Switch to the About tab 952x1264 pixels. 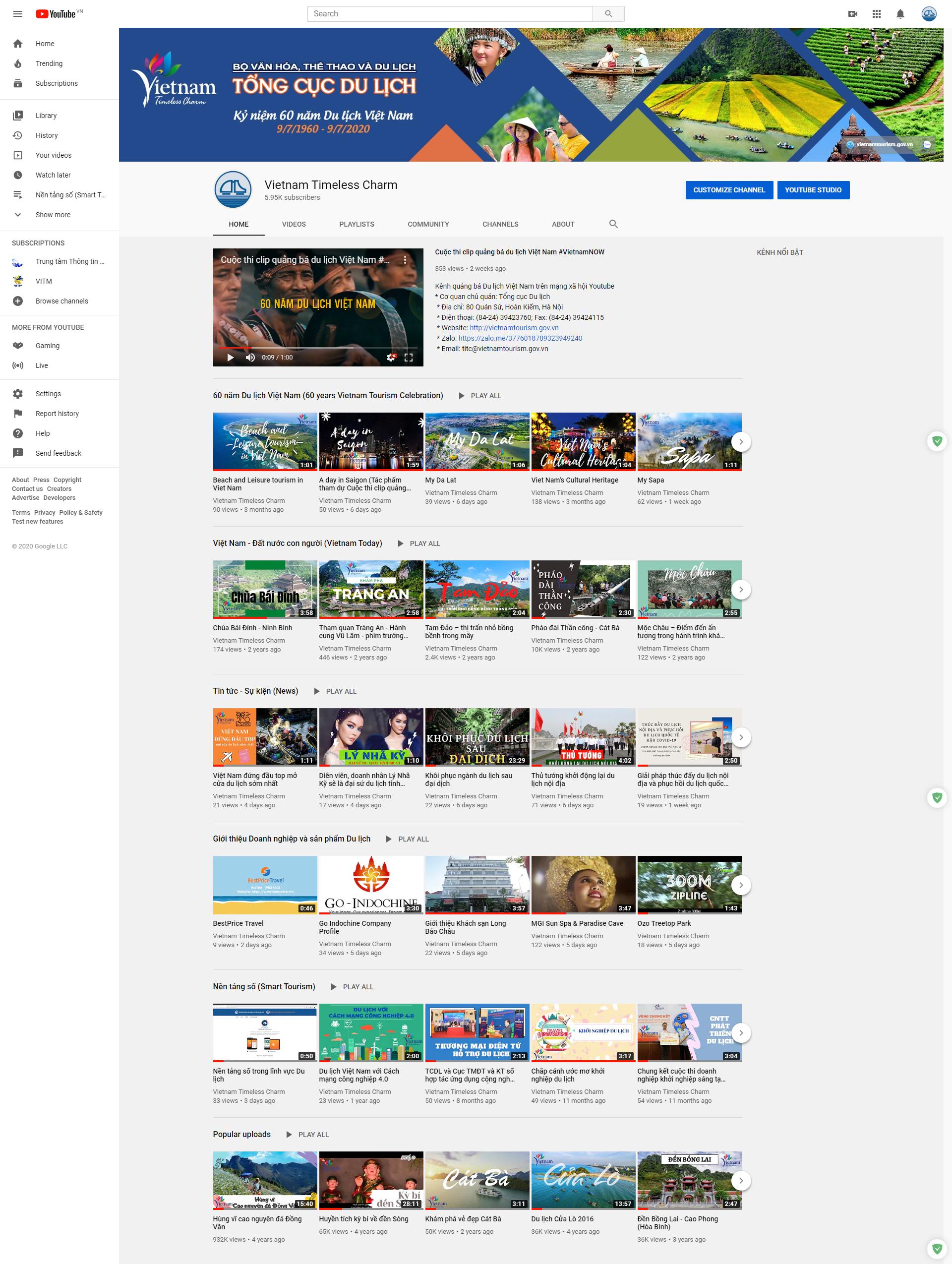pyautogui.click(x=563, y=224)
